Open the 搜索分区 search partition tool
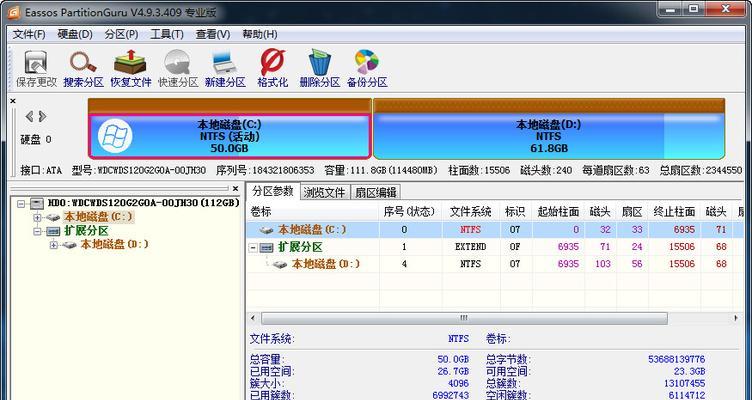 coord(83,69)
